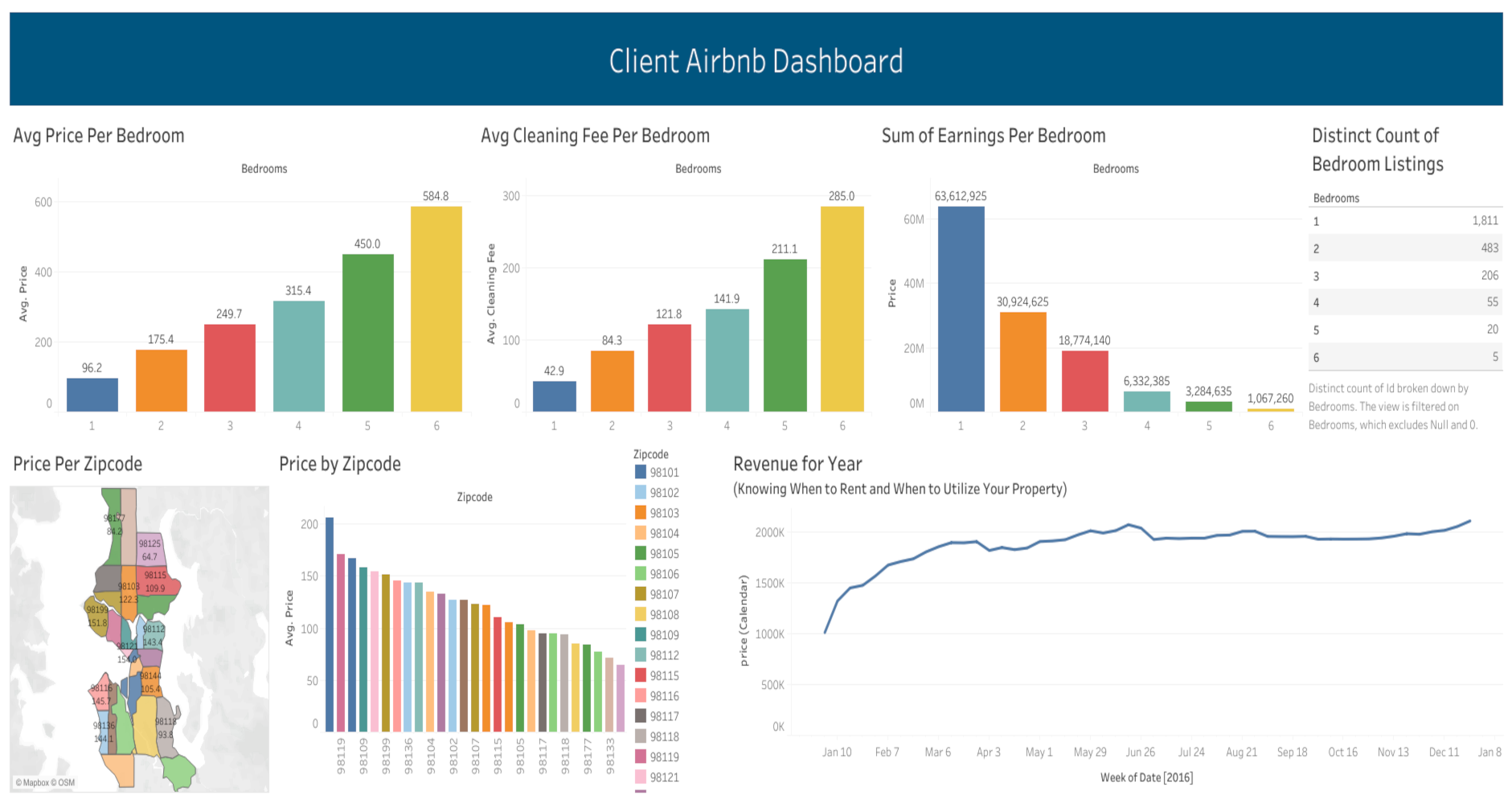Screen dimensions: 1512x804
Task: Click the 285.0 yellow cleaning fee bar
Action: click(842, 309)
